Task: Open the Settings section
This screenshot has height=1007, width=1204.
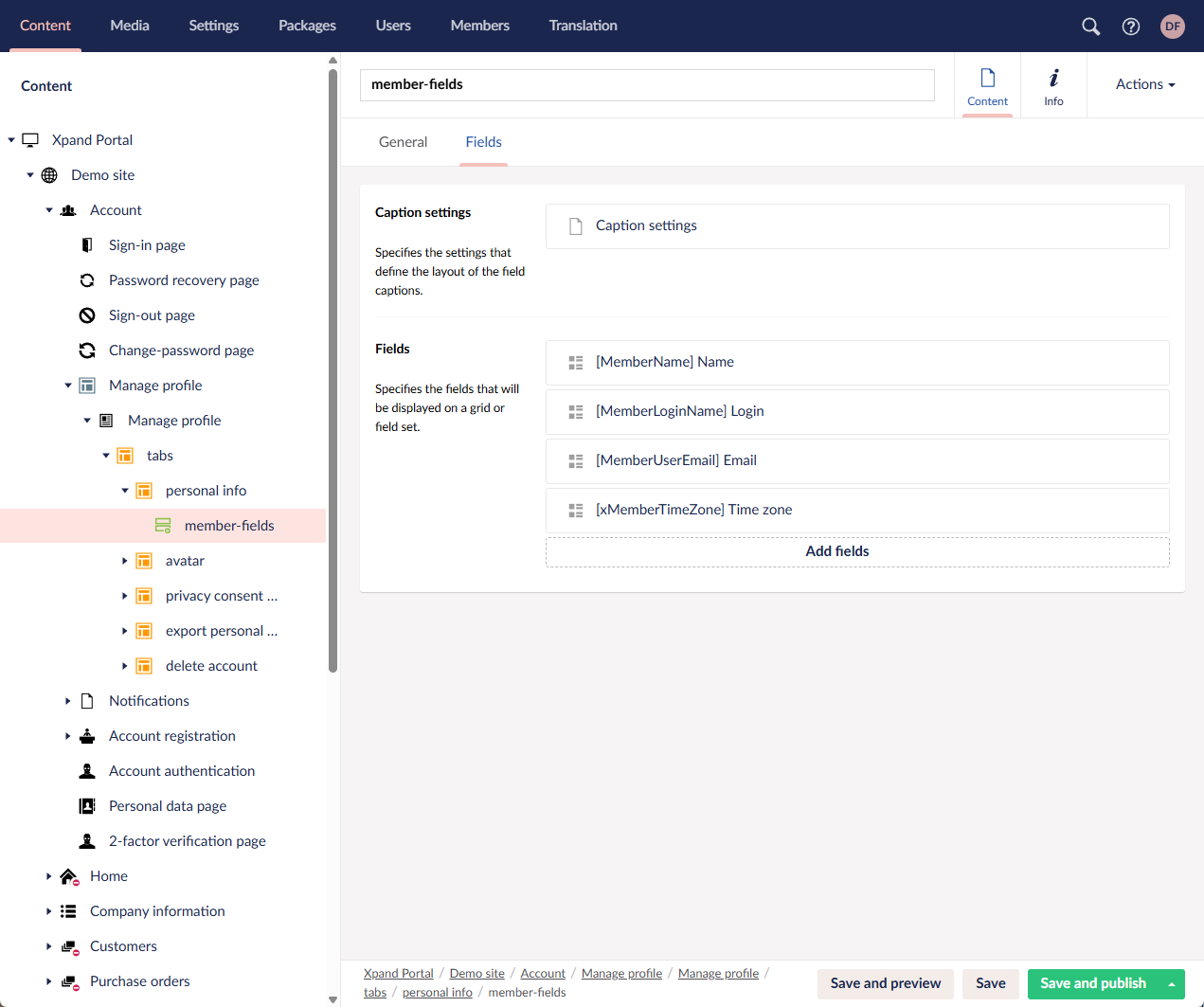Action: [x=213, y=26]
